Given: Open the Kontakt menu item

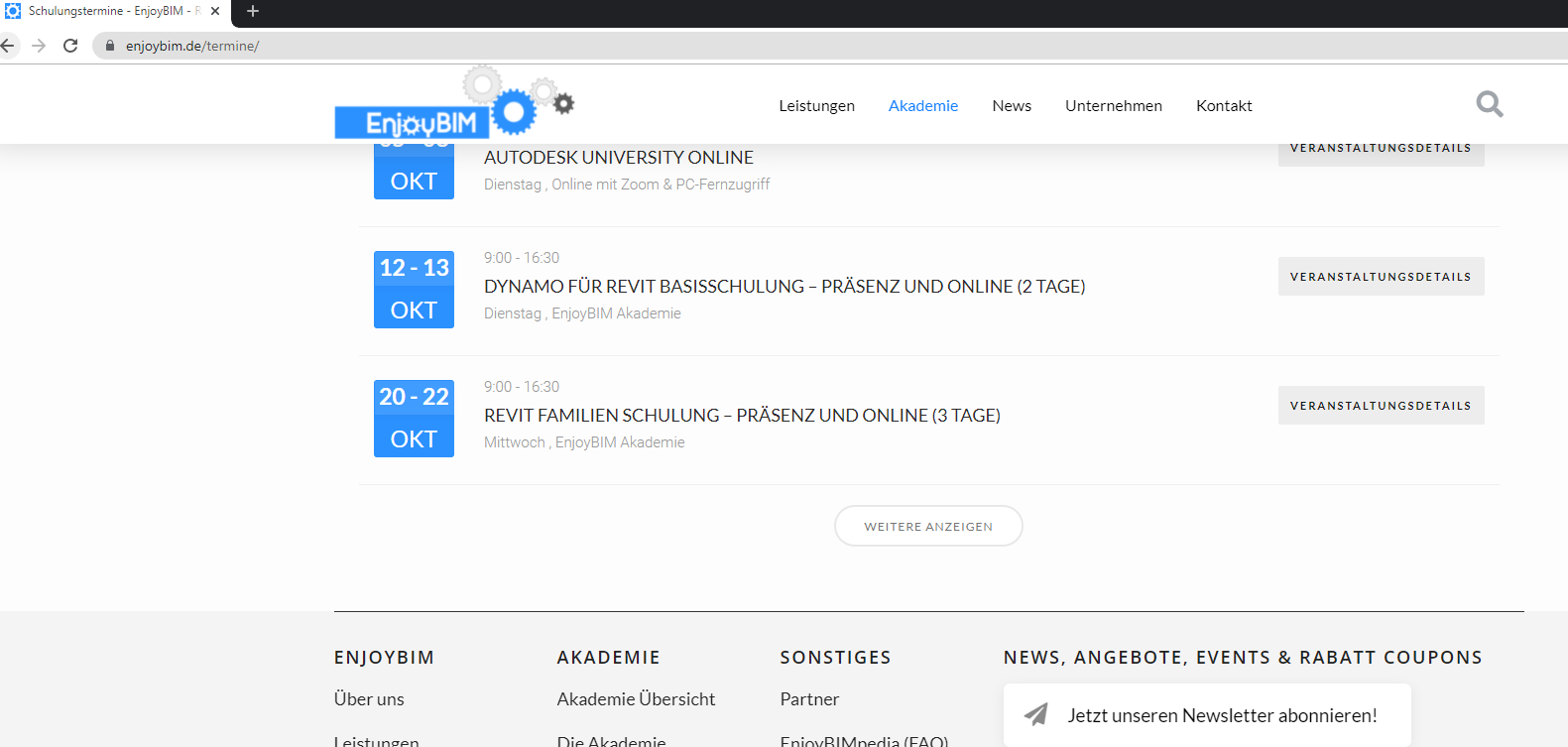Looking at the screenshot, I should [1224, 106].
